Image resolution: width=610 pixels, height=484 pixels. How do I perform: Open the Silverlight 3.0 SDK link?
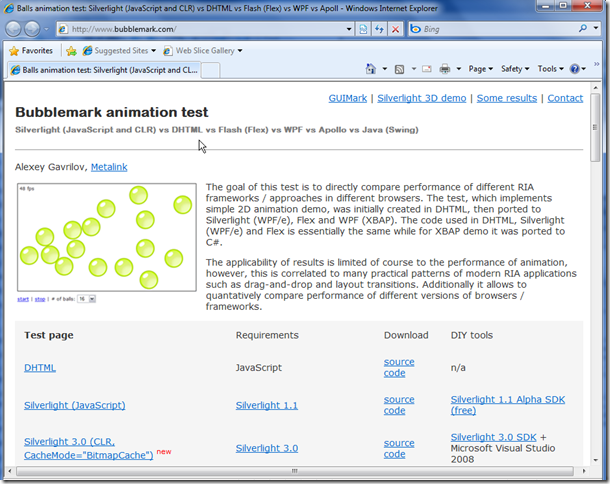[493, 437]
